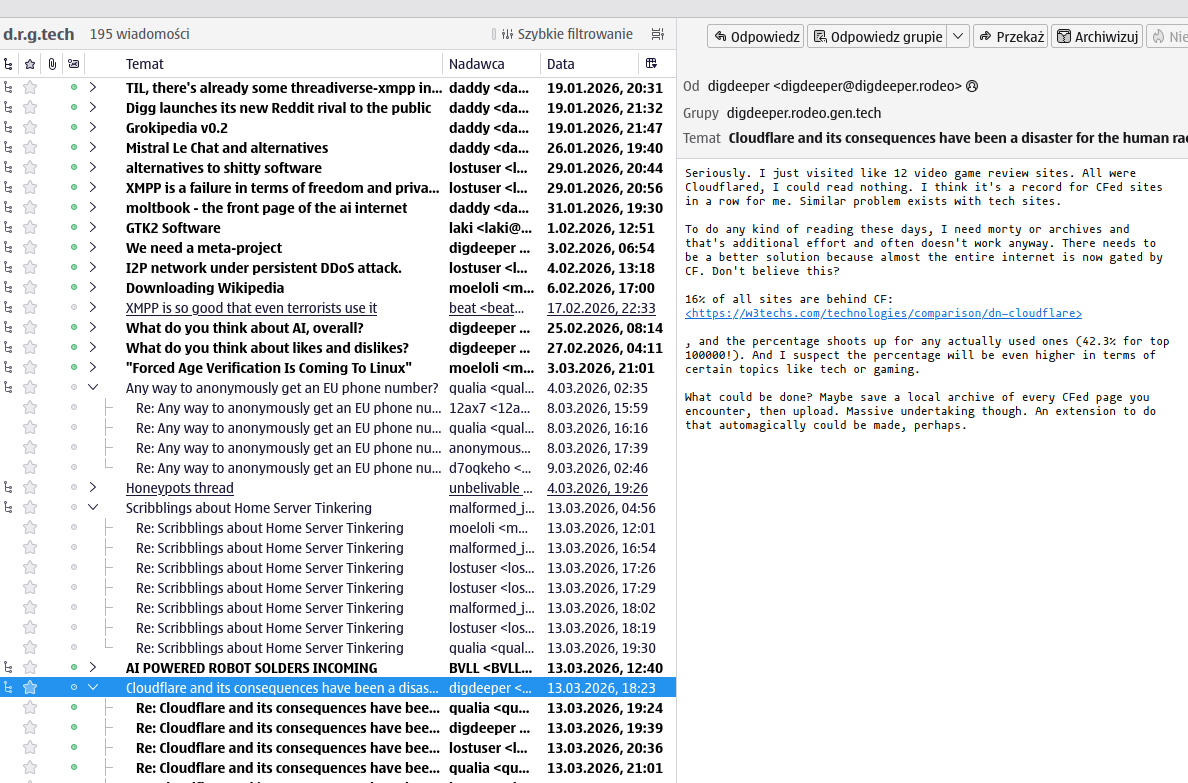Toggle read dot of 'GTK2 Software' message
Screen dimensions: 1188x783
click(73, 228)
